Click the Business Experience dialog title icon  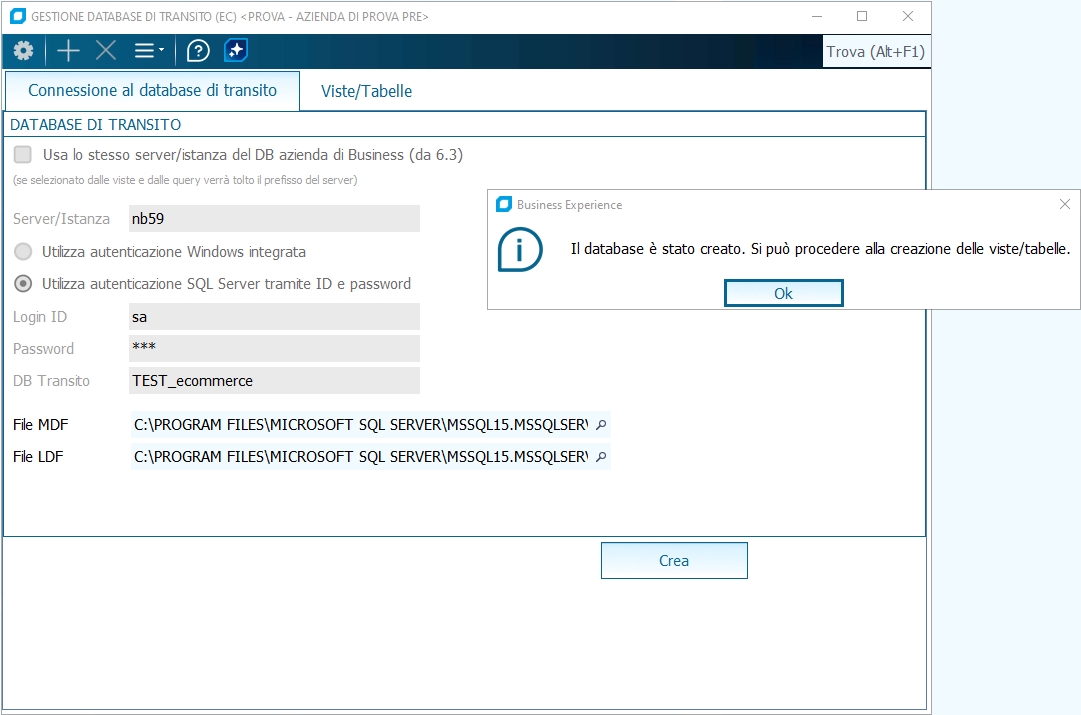[x=504, y=204]
